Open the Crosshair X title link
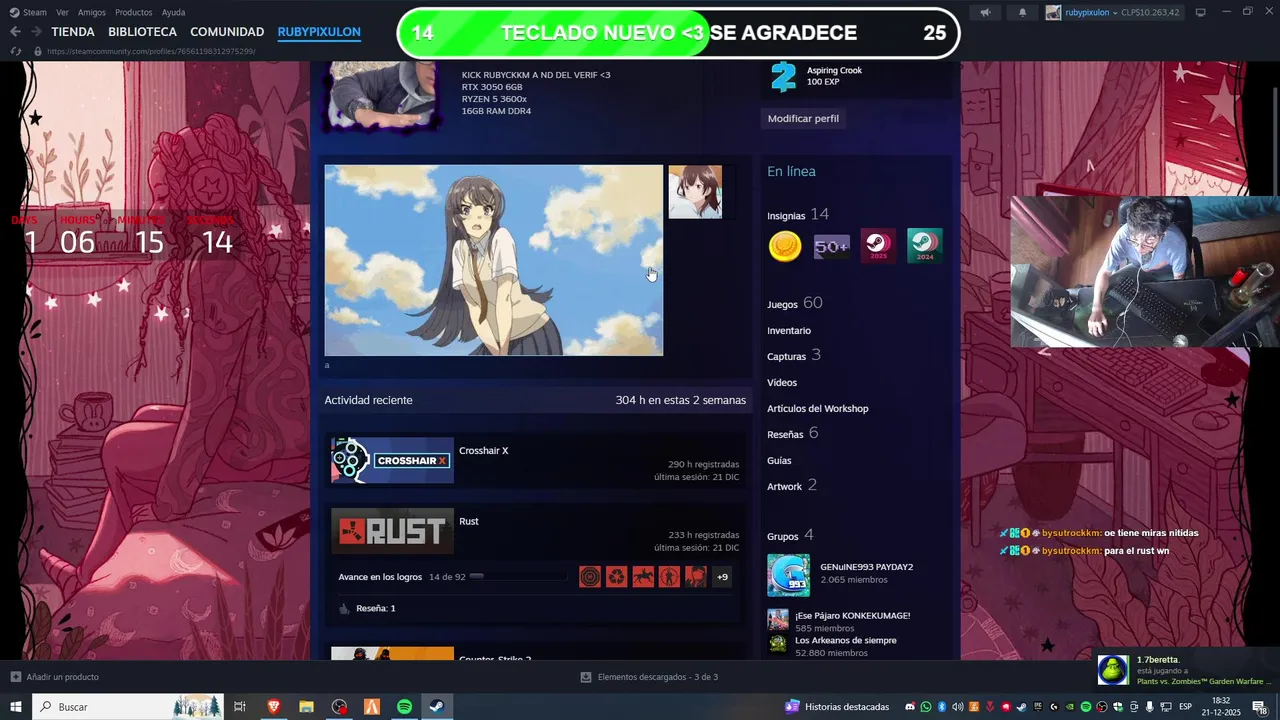Image resolution: width=1280 pixels, height=720 pixels. tap(483, 451)
